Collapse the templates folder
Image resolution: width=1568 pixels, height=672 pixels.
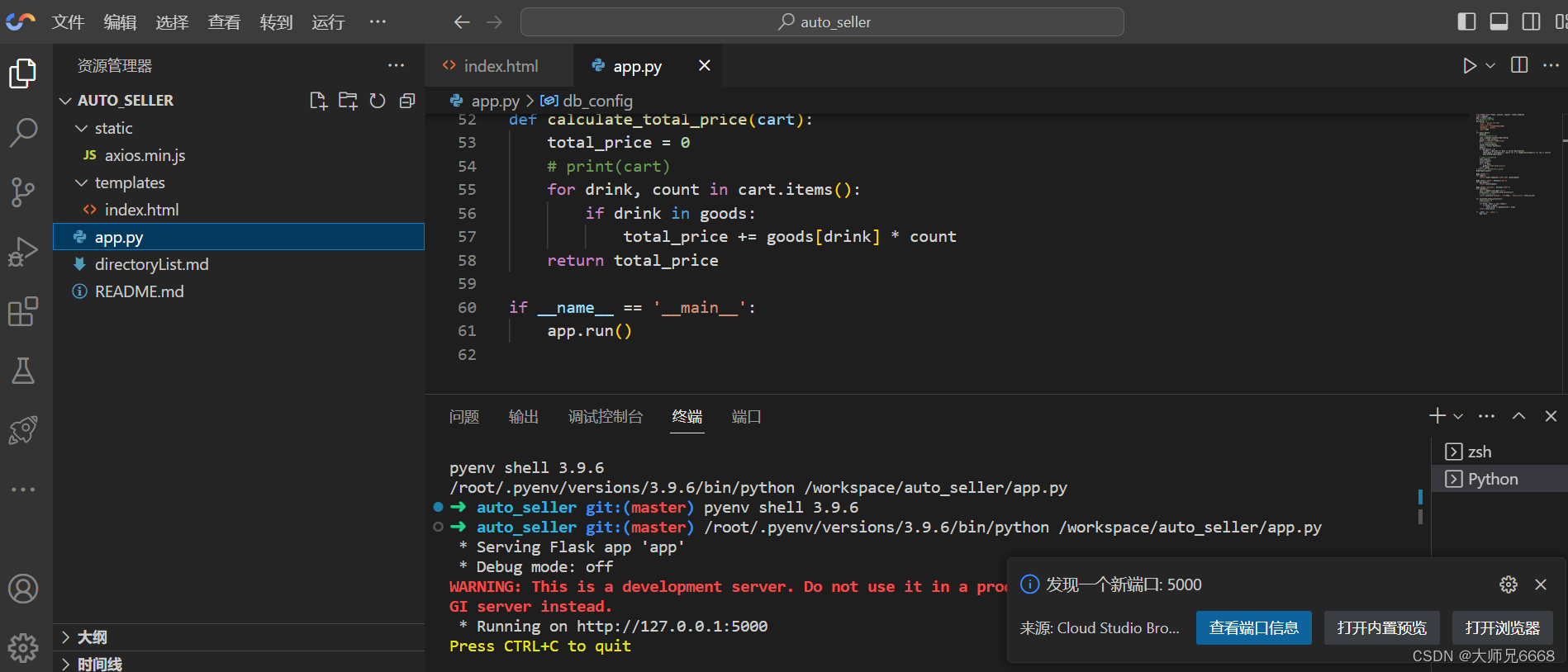129,182
